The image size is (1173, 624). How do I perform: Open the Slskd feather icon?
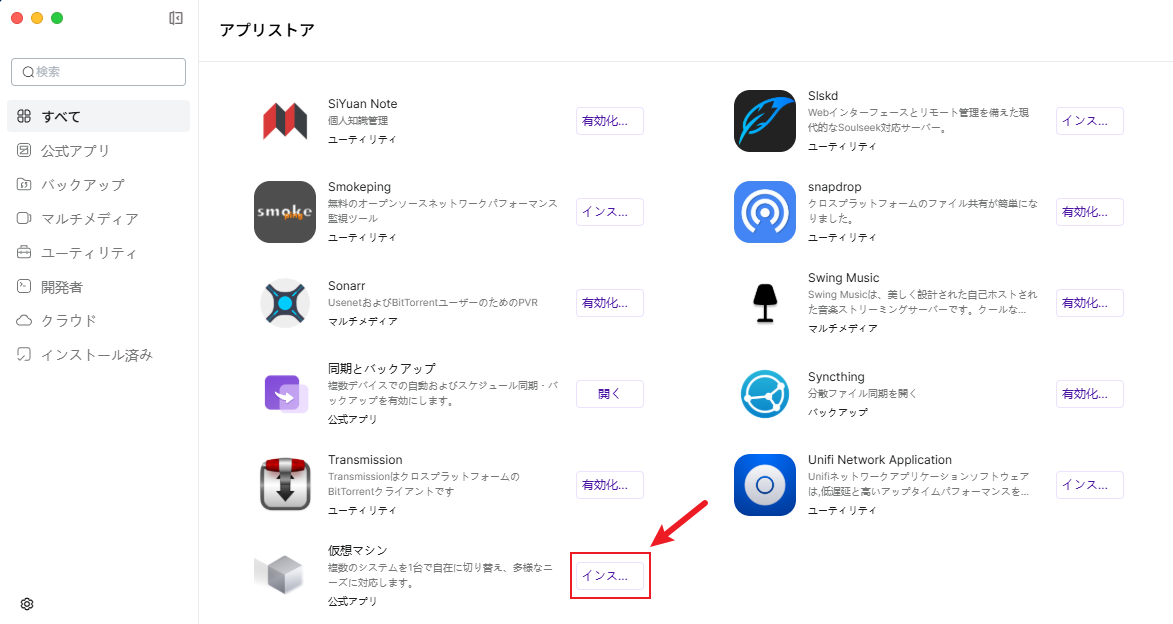765,121
